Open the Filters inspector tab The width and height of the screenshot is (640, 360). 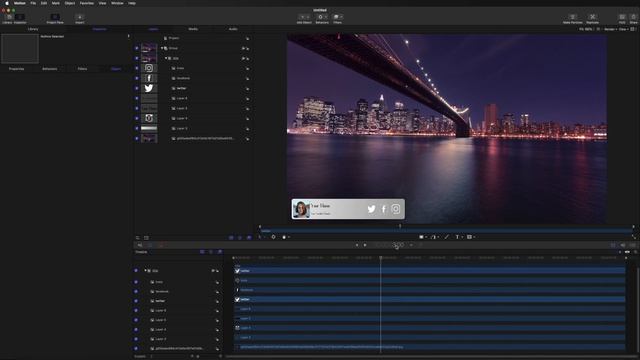click(82, 69)
